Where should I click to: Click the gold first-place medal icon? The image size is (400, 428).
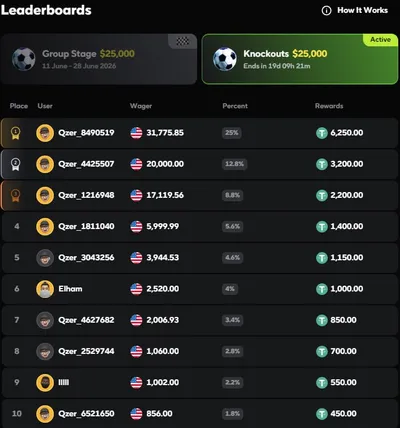pos(16,133)
